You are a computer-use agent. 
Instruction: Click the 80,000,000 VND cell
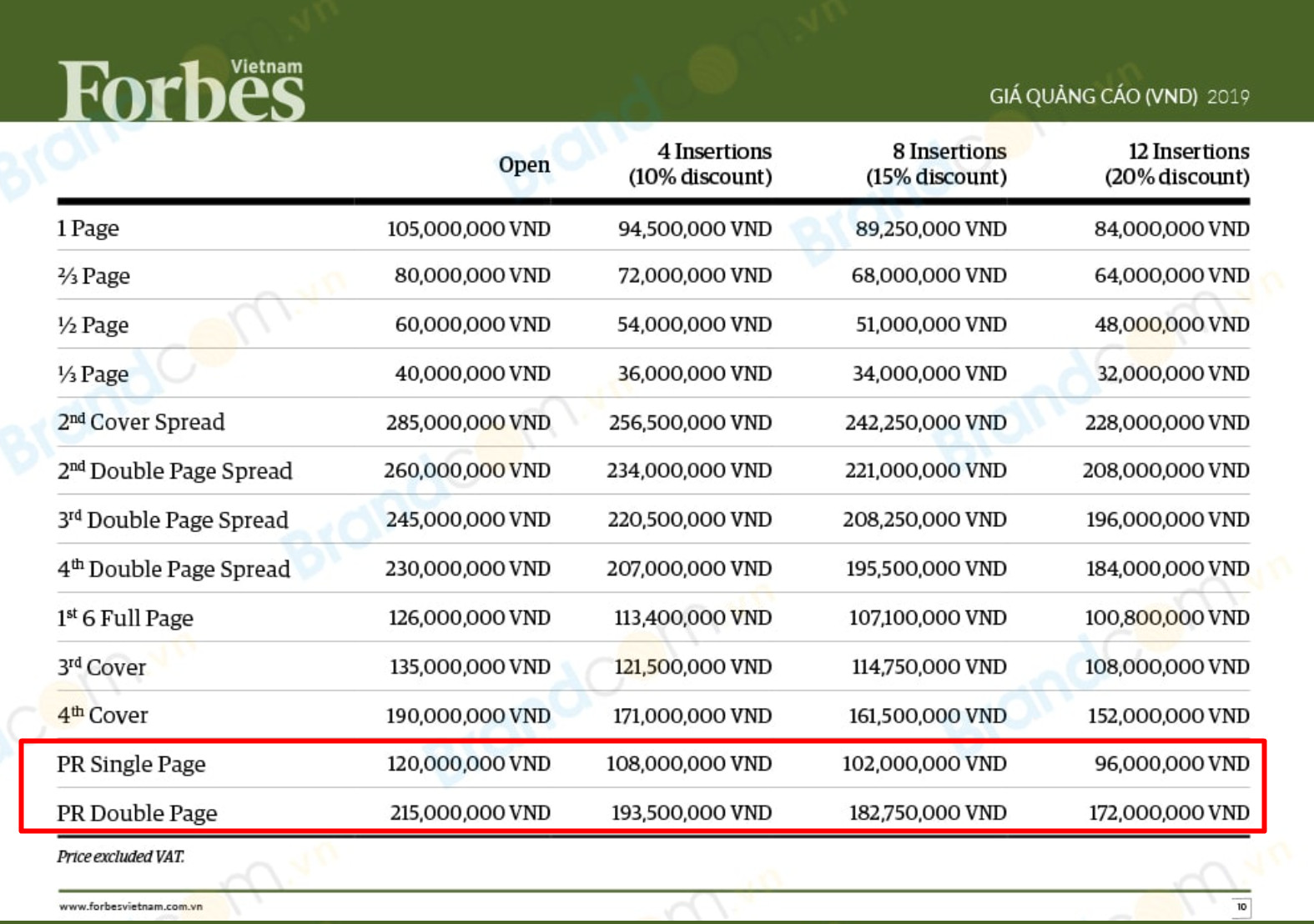point(472,275)
